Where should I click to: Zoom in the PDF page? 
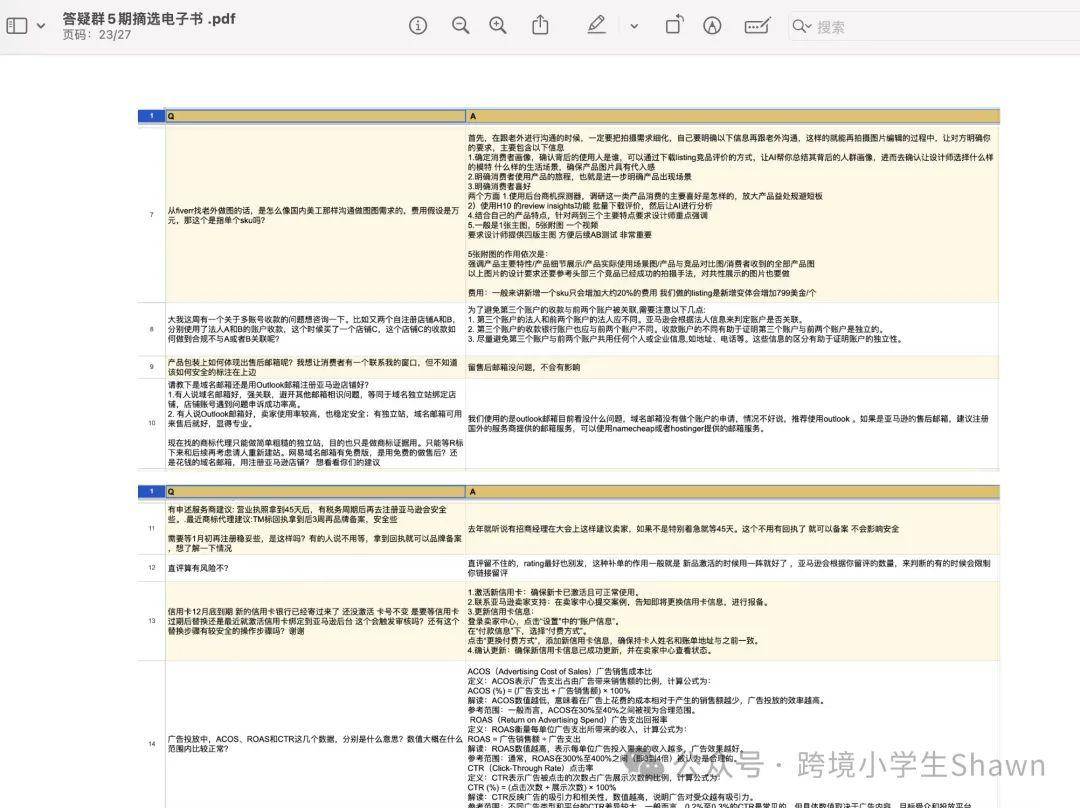click(498, 26)
